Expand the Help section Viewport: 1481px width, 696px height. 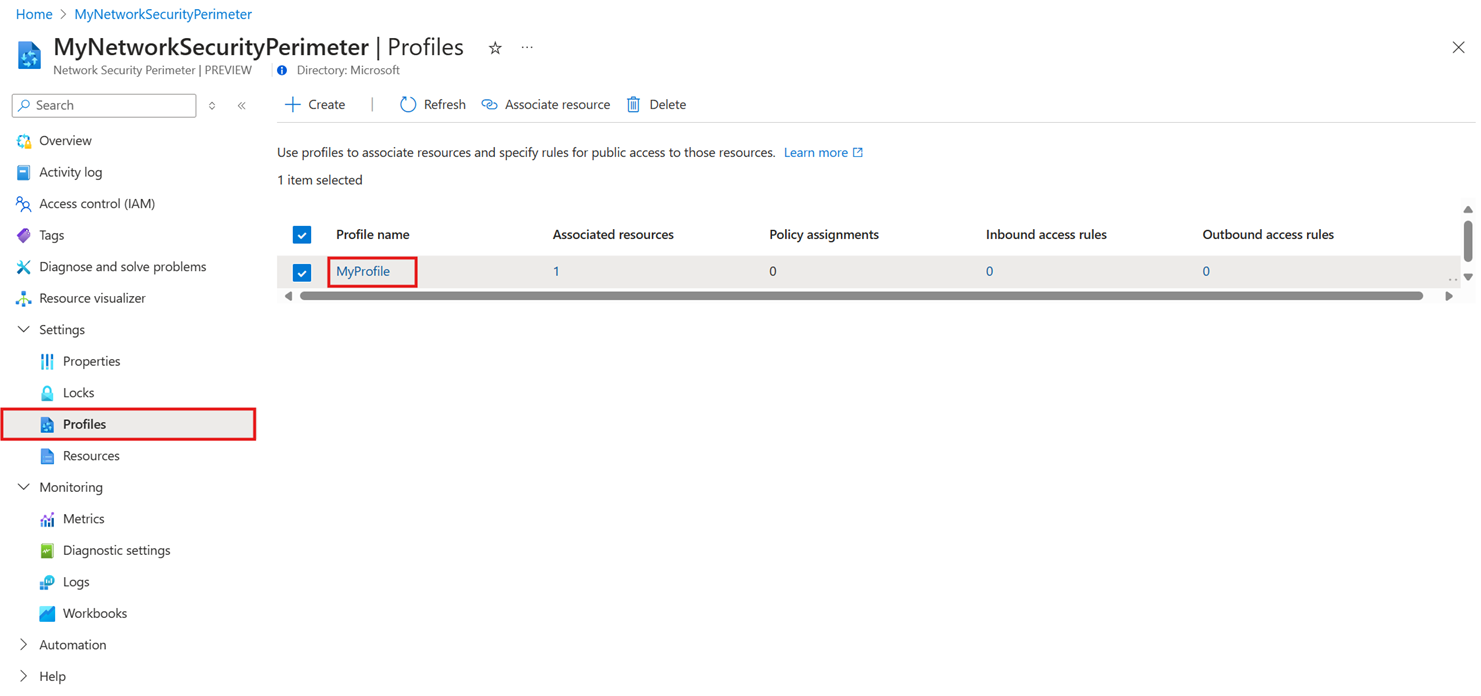(x=24, y=677)
